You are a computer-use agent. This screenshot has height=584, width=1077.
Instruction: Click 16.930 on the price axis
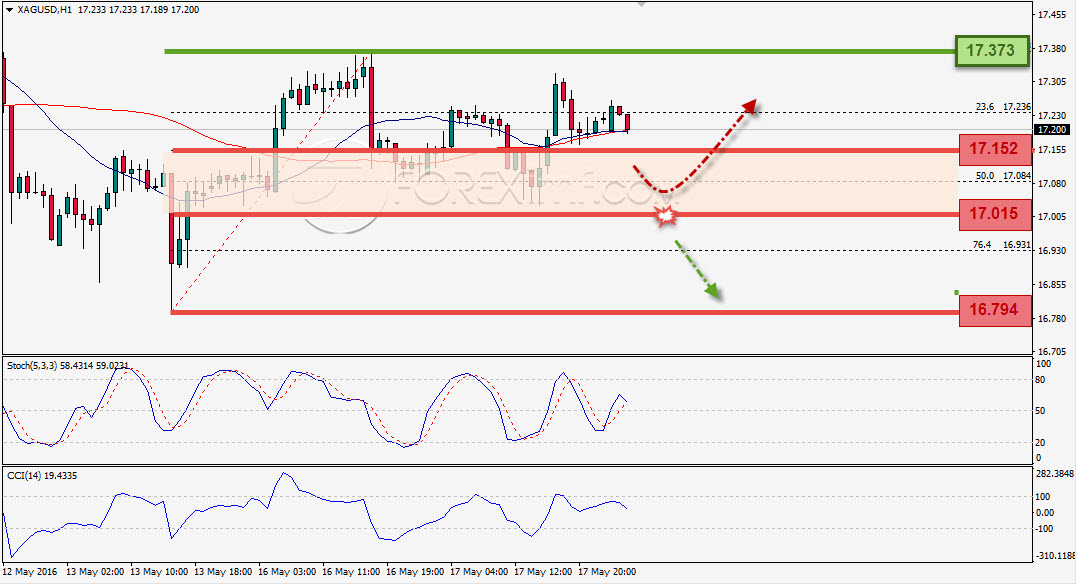click(x=1052, y=251)
